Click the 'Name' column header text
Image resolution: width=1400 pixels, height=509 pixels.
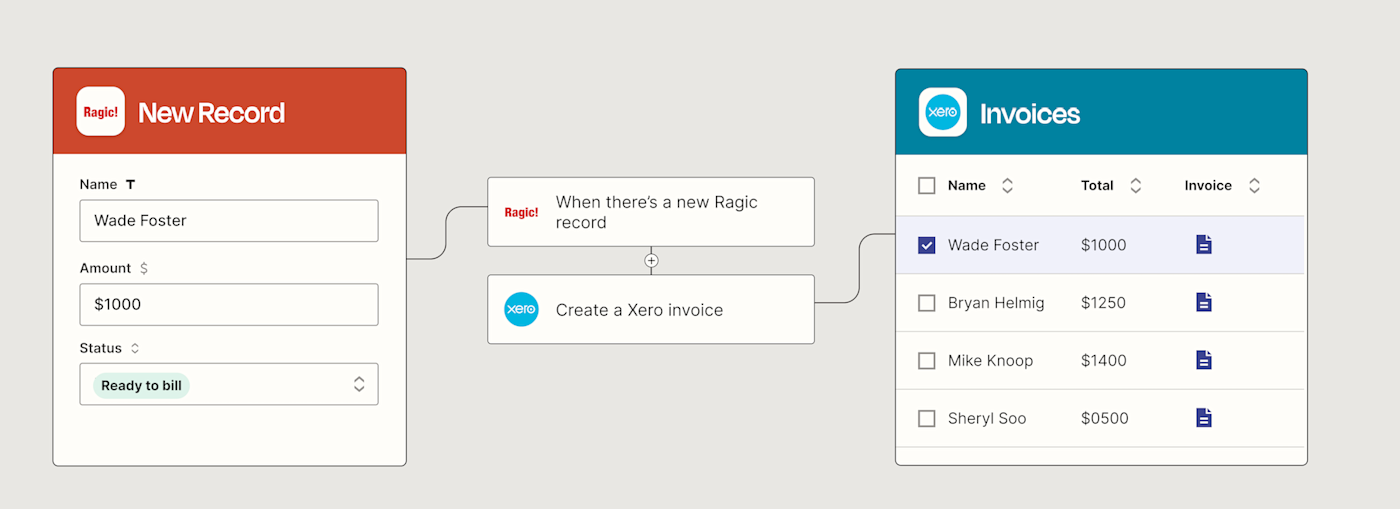click(x=967, y=186)
